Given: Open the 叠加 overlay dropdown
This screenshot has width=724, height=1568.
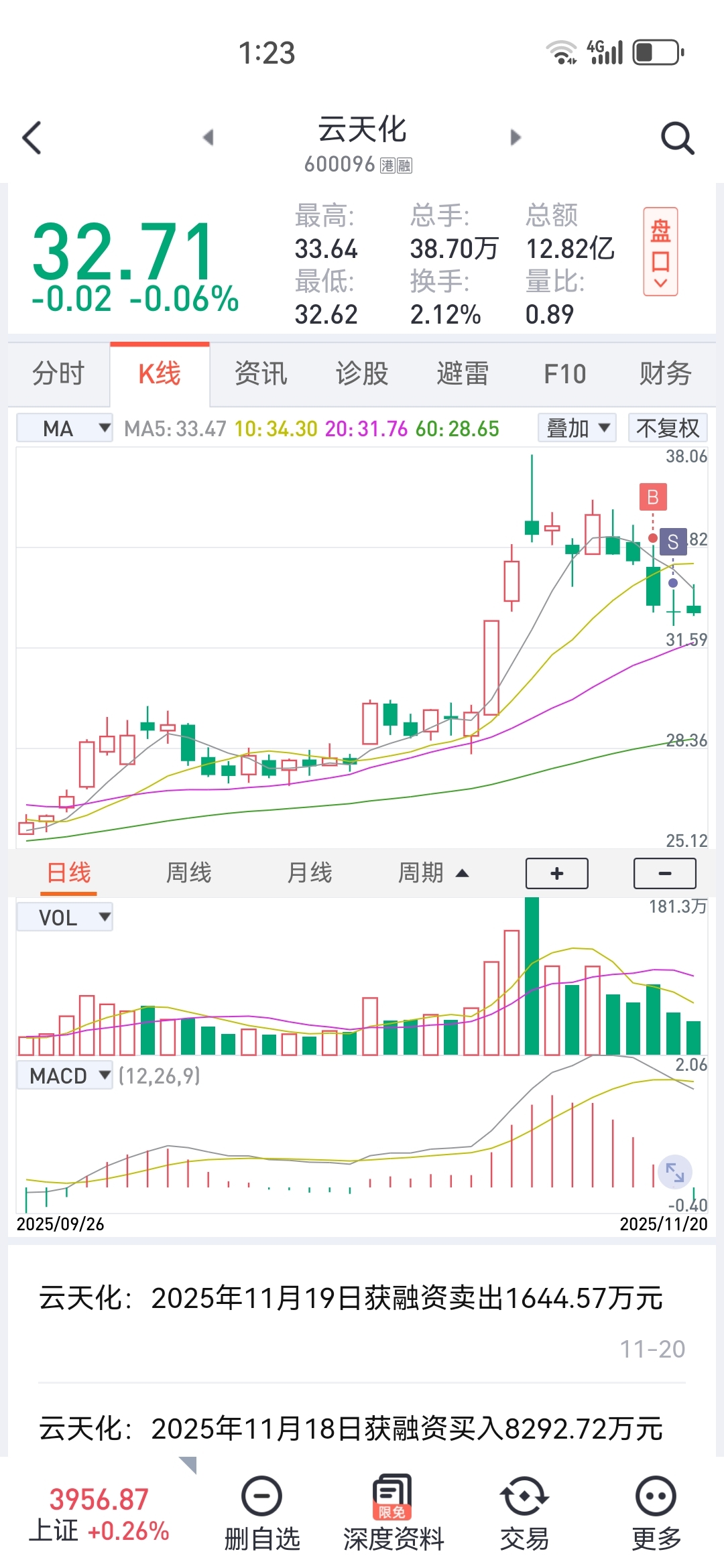Looking at the screenshot, I should tap(577, 428).
